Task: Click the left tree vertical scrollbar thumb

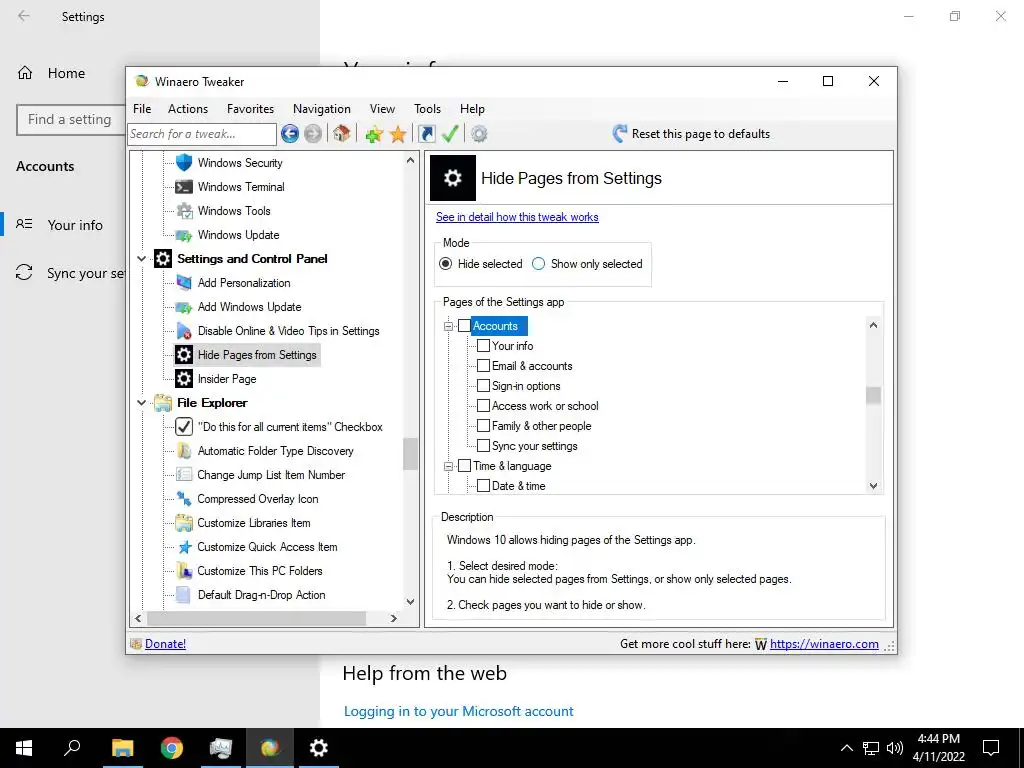Action: tap(410, 454)
